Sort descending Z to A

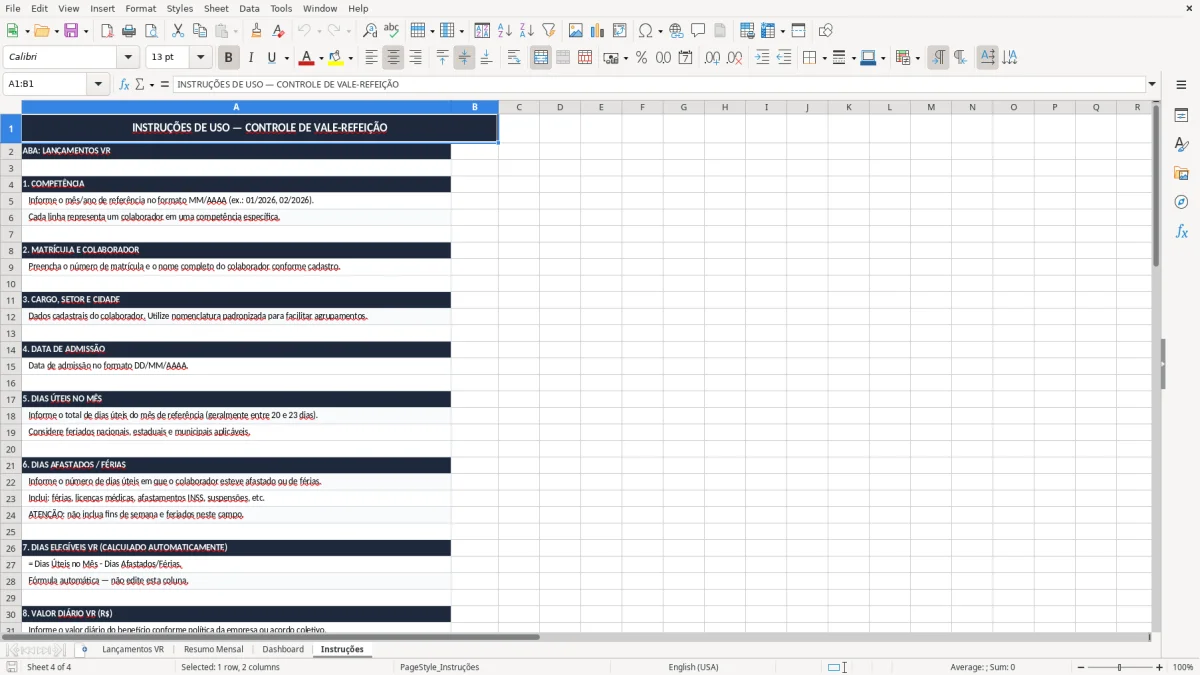pyautogui.click(x=527, y=31)
